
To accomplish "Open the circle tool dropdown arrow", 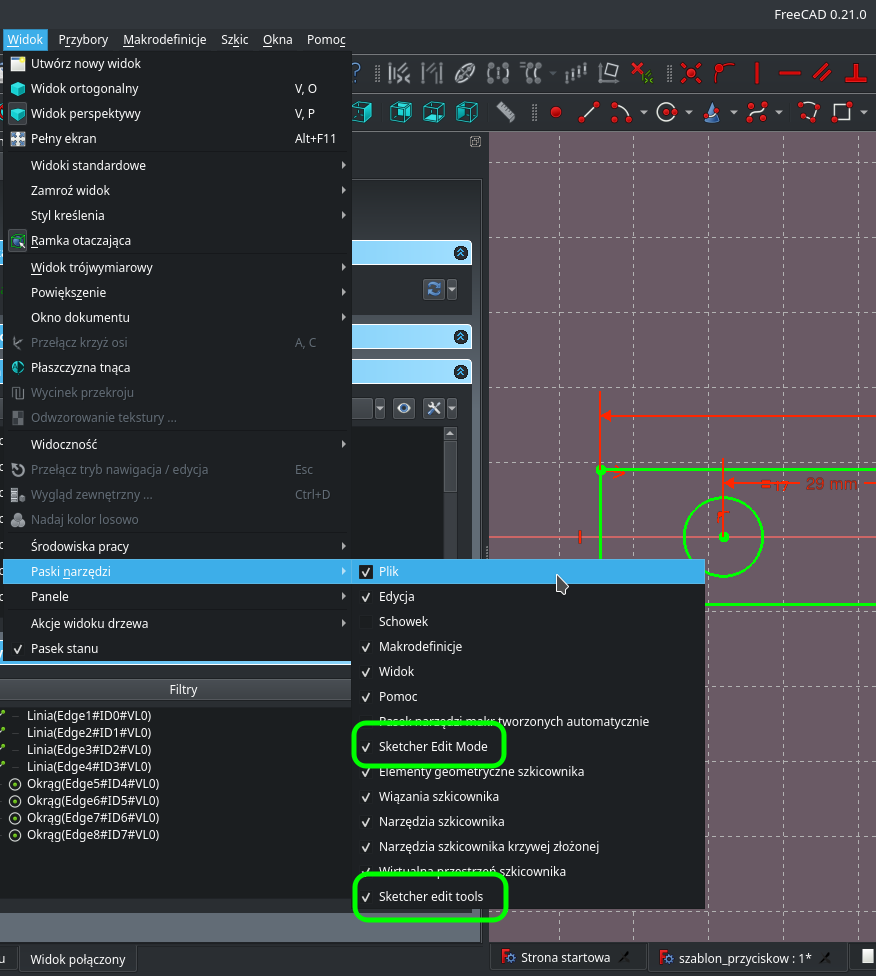I will (x=687, y=112).
